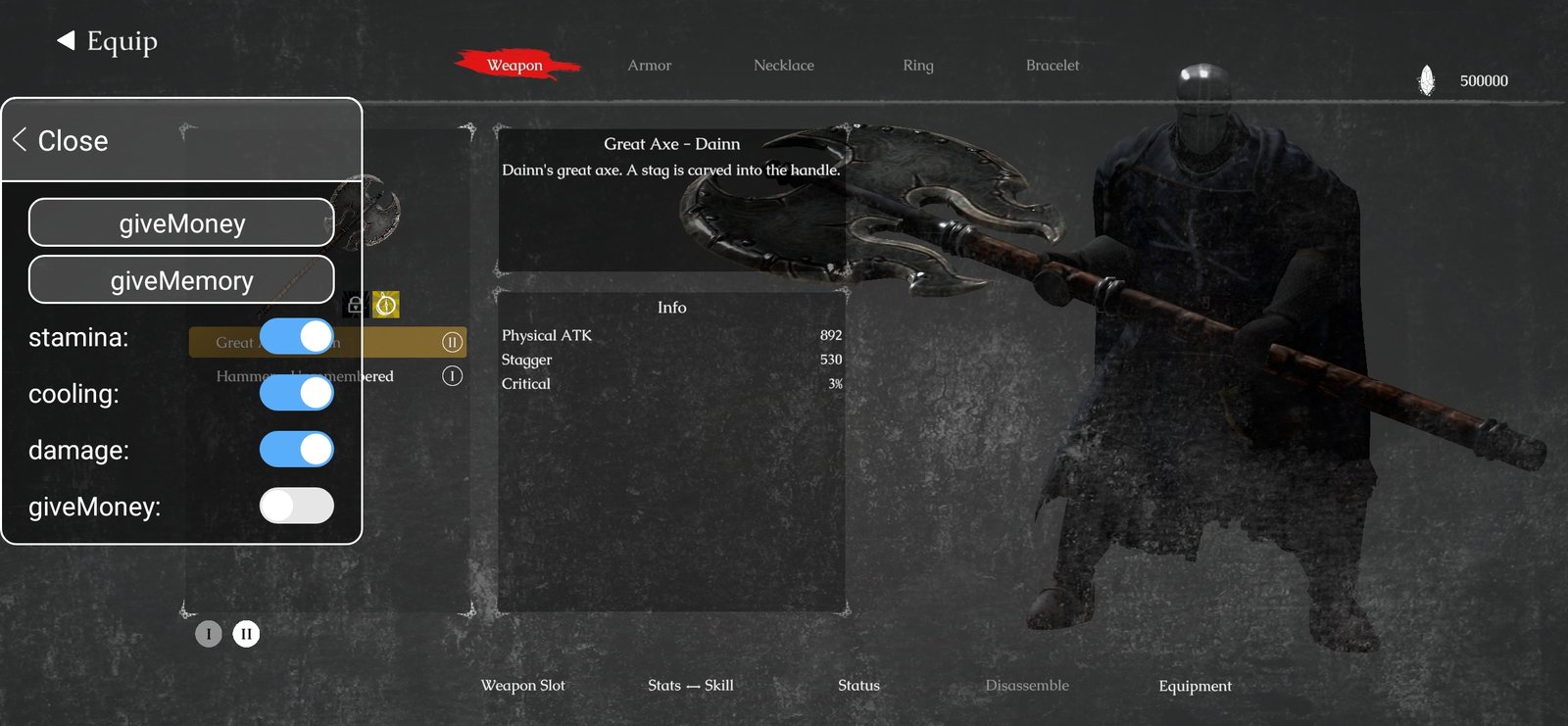The width and height of the screenshot is (1568, 726).
Task: Switch to the Necklace tab
Action: coord(784,66)
